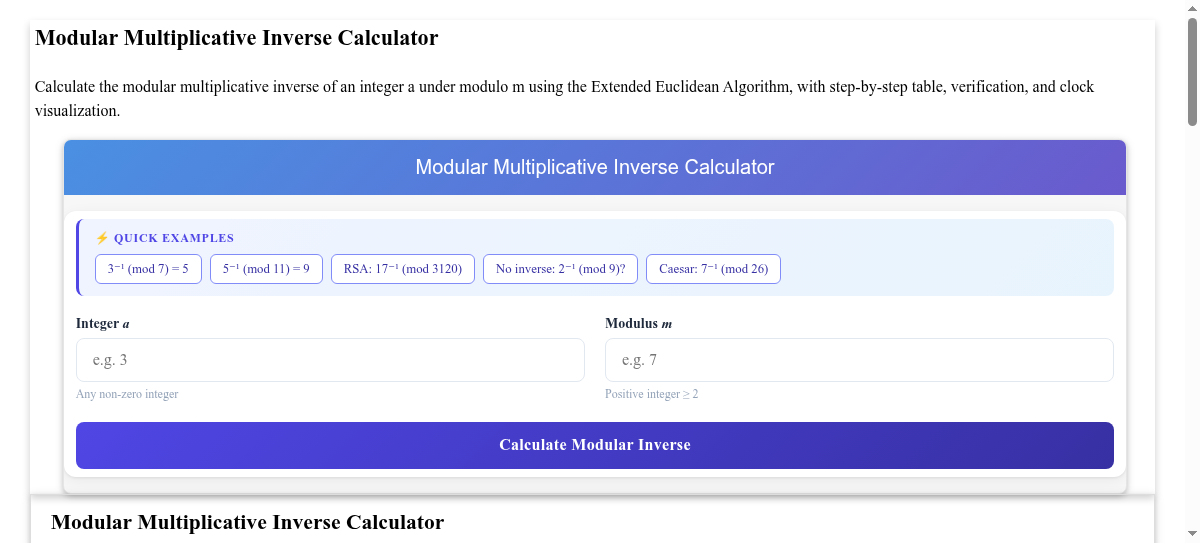Click the top page heading text

pyautogui.click(x=236, y=38)
